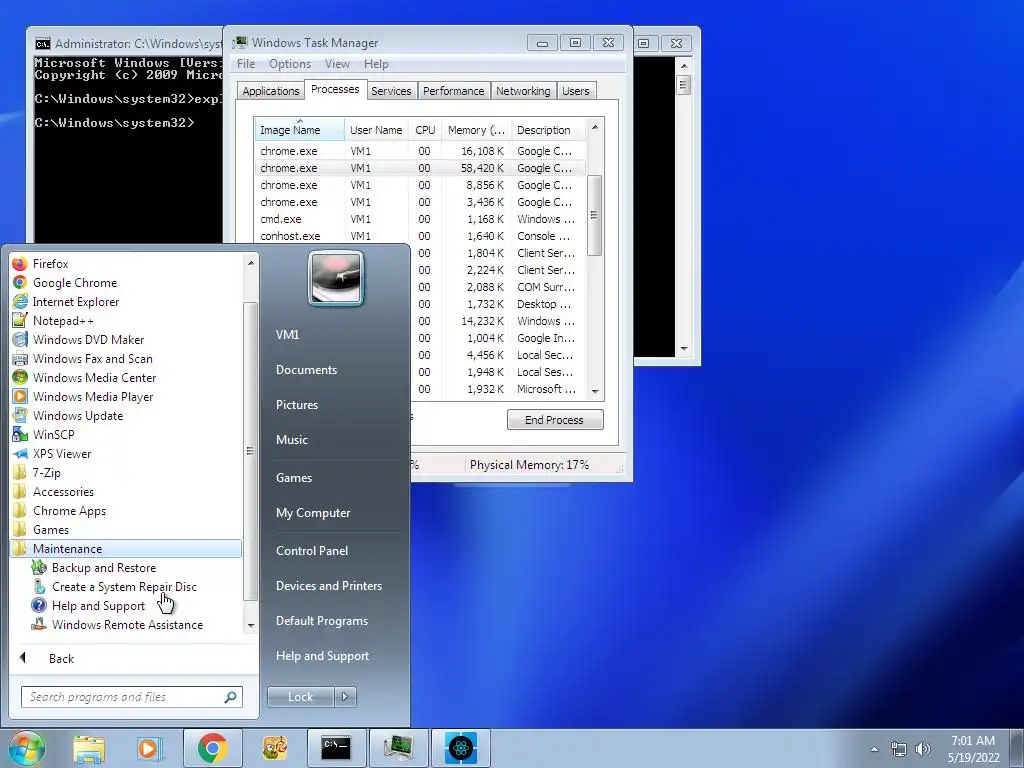Screen dimensions: 1024x768
Task: Click the network tray icon
Action: click(899, 749)
